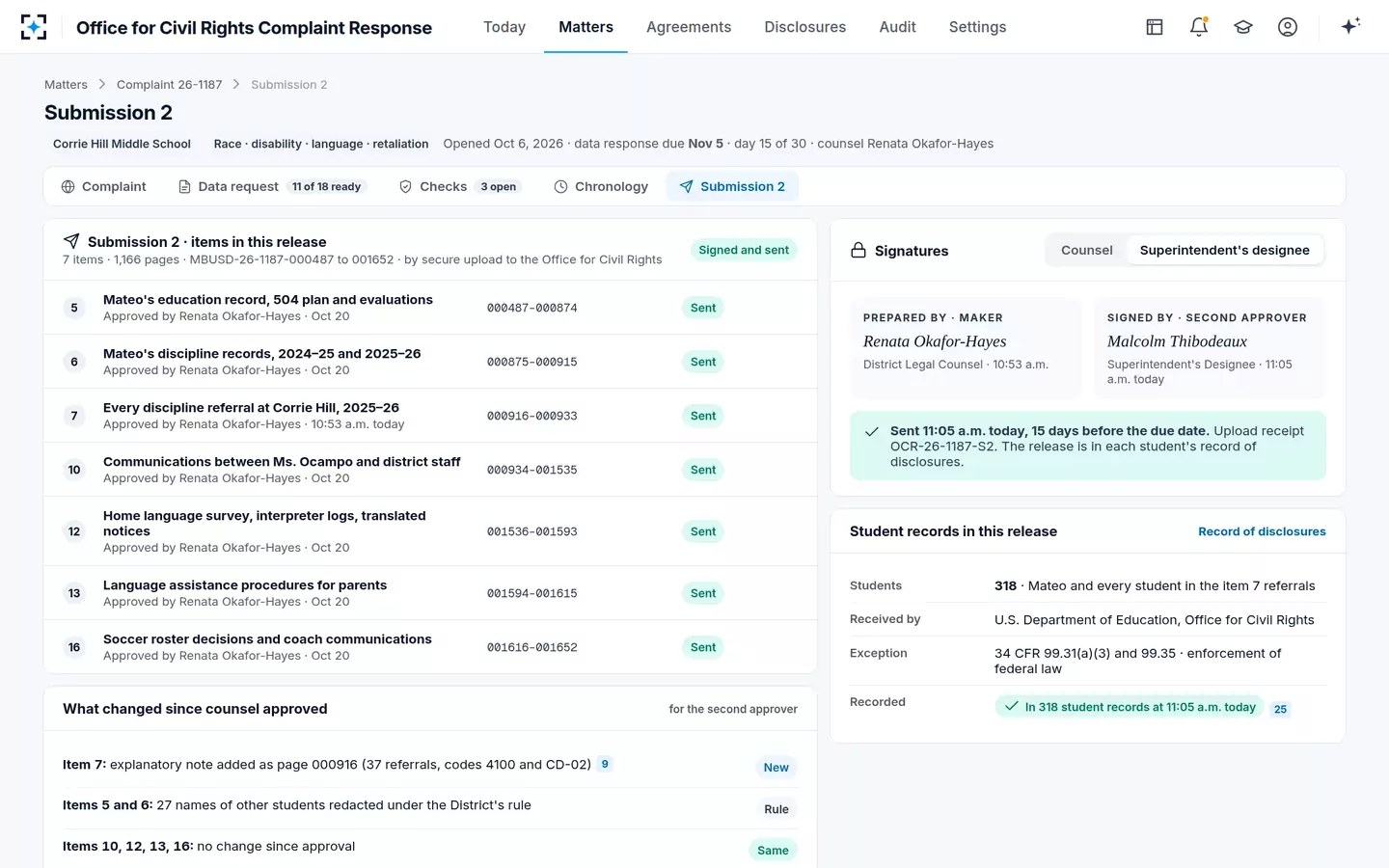1389x868 pixels.
Task: Click the footnote 9 badge on Item 7
Action: pyautogui.click(x=605, y=764)
